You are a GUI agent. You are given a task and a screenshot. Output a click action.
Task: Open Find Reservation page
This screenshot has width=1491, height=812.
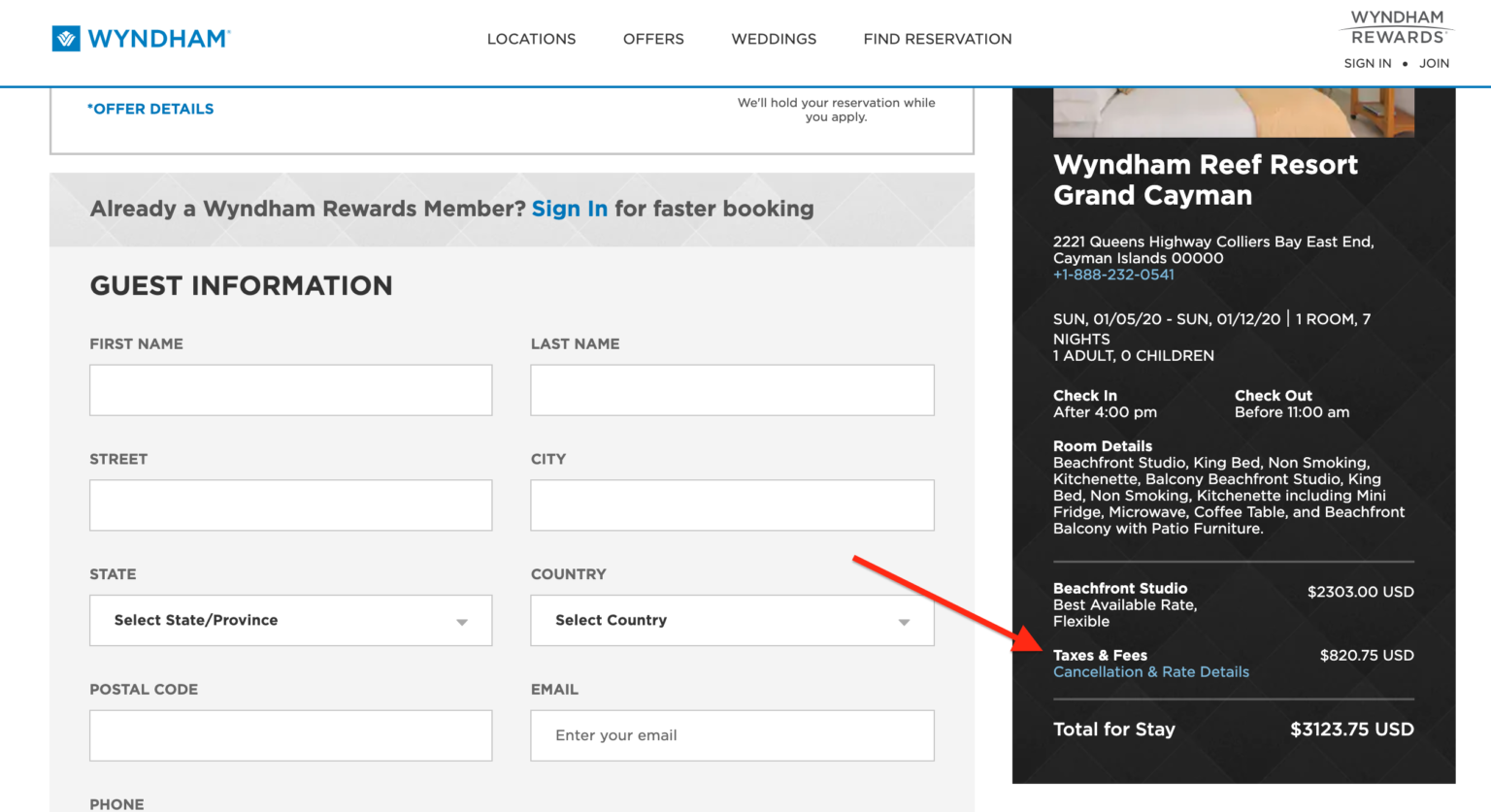coord(937,39)
